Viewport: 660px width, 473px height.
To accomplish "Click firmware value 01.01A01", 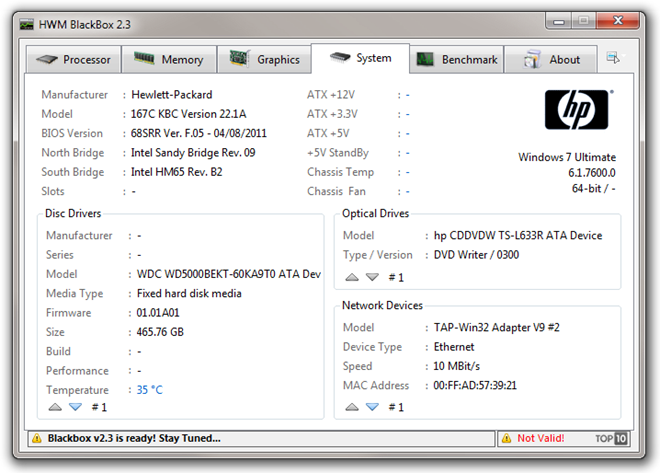I will point(158,313).
